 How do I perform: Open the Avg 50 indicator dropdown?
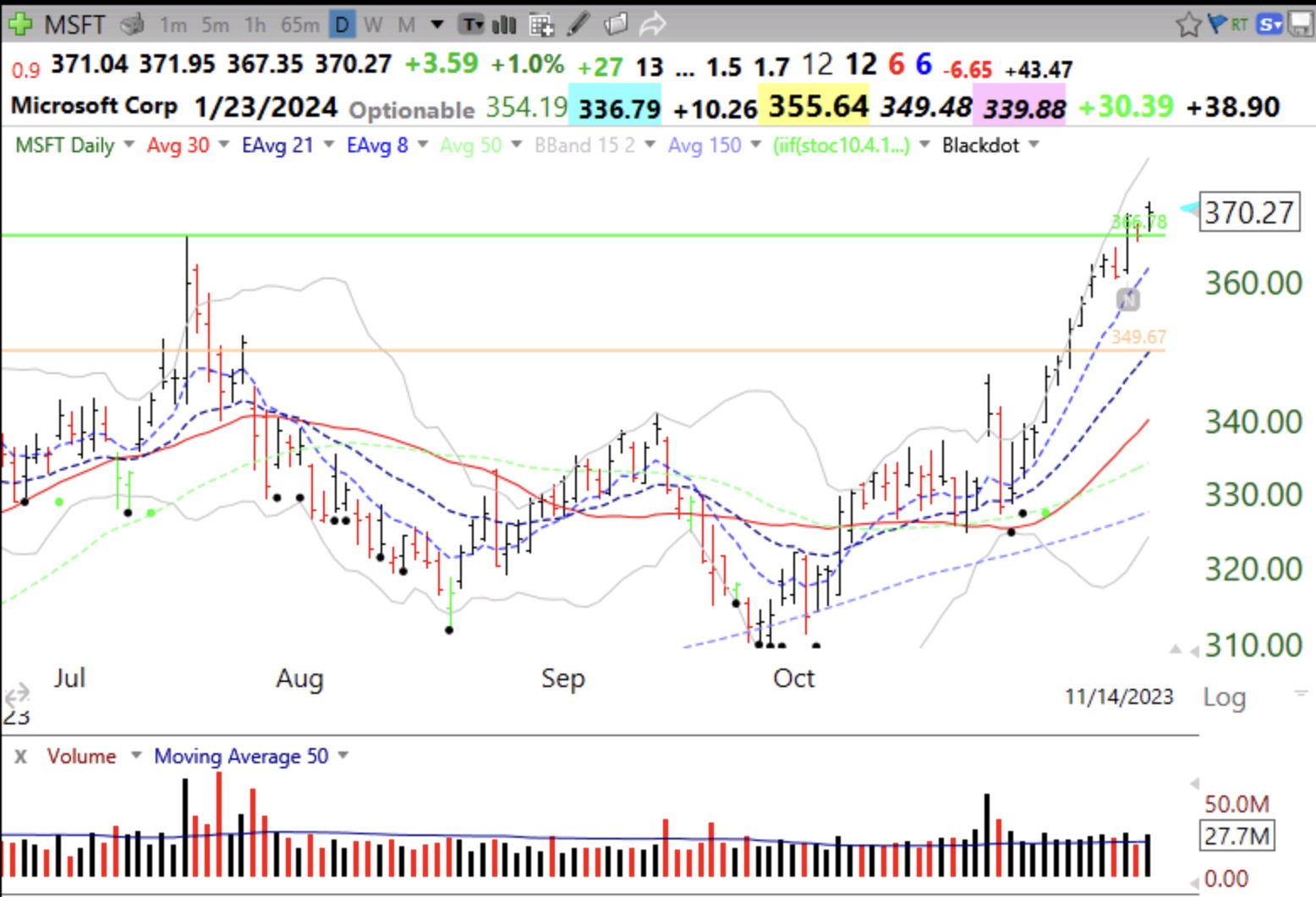[x=517, y=145]
